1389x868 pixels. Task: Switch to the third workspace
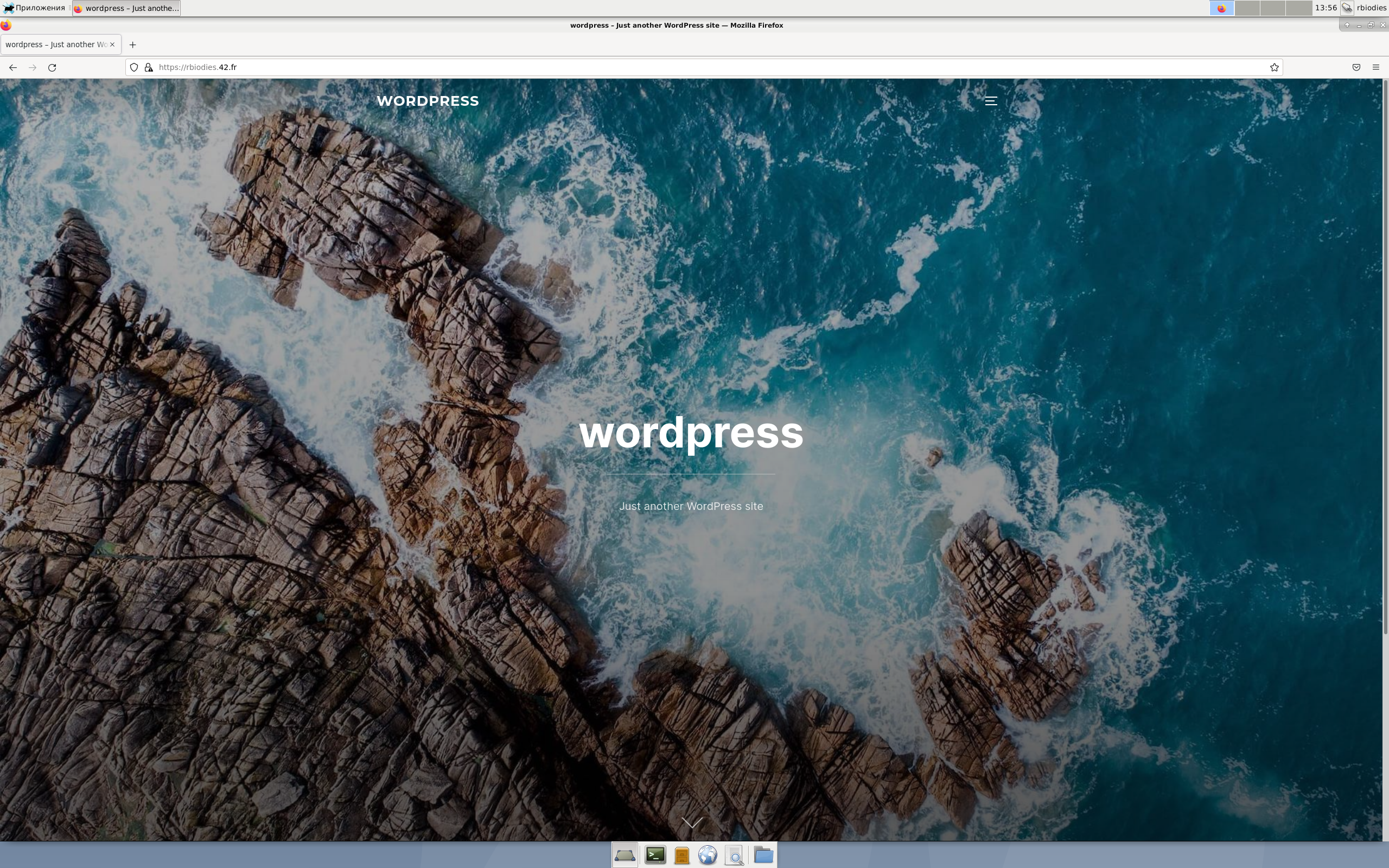(x=1272, y=8)
